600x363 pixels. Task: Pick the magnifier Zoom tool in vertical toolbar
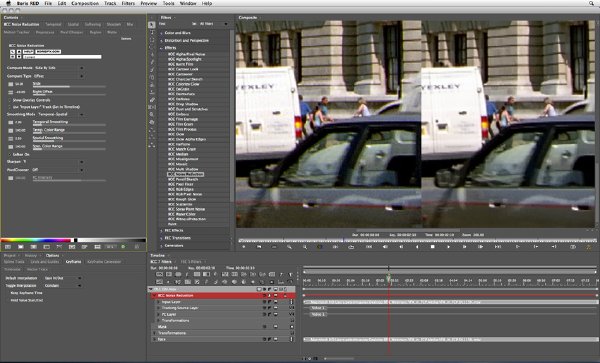point(152,114)
